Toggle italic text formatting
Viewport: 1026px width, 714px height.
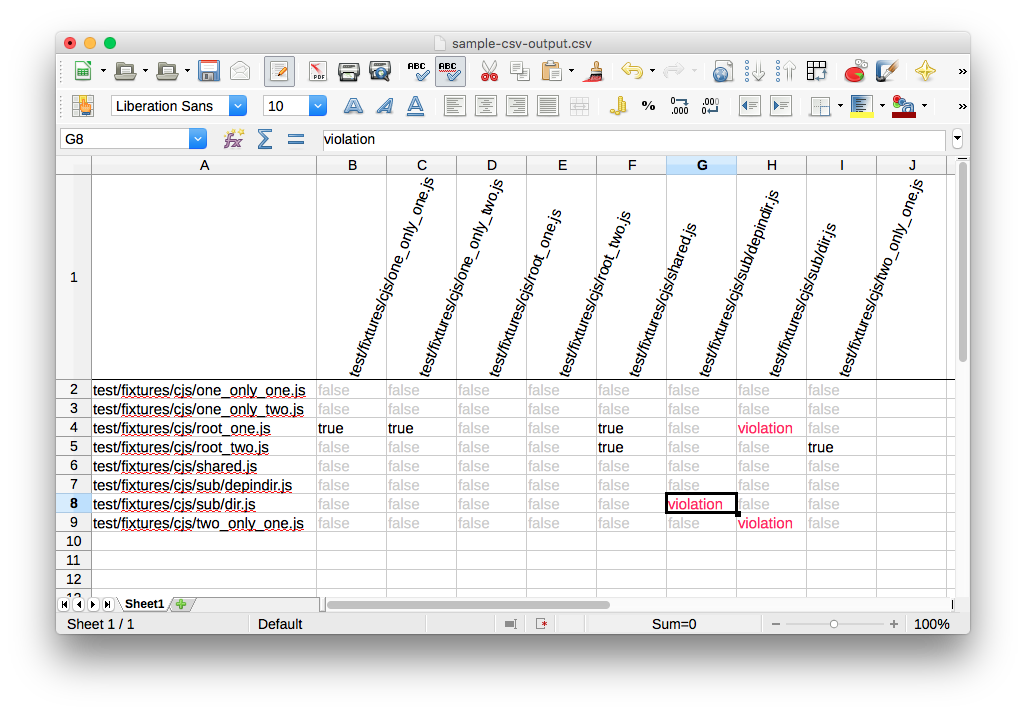pyautogui.click(x=385, y=106)
